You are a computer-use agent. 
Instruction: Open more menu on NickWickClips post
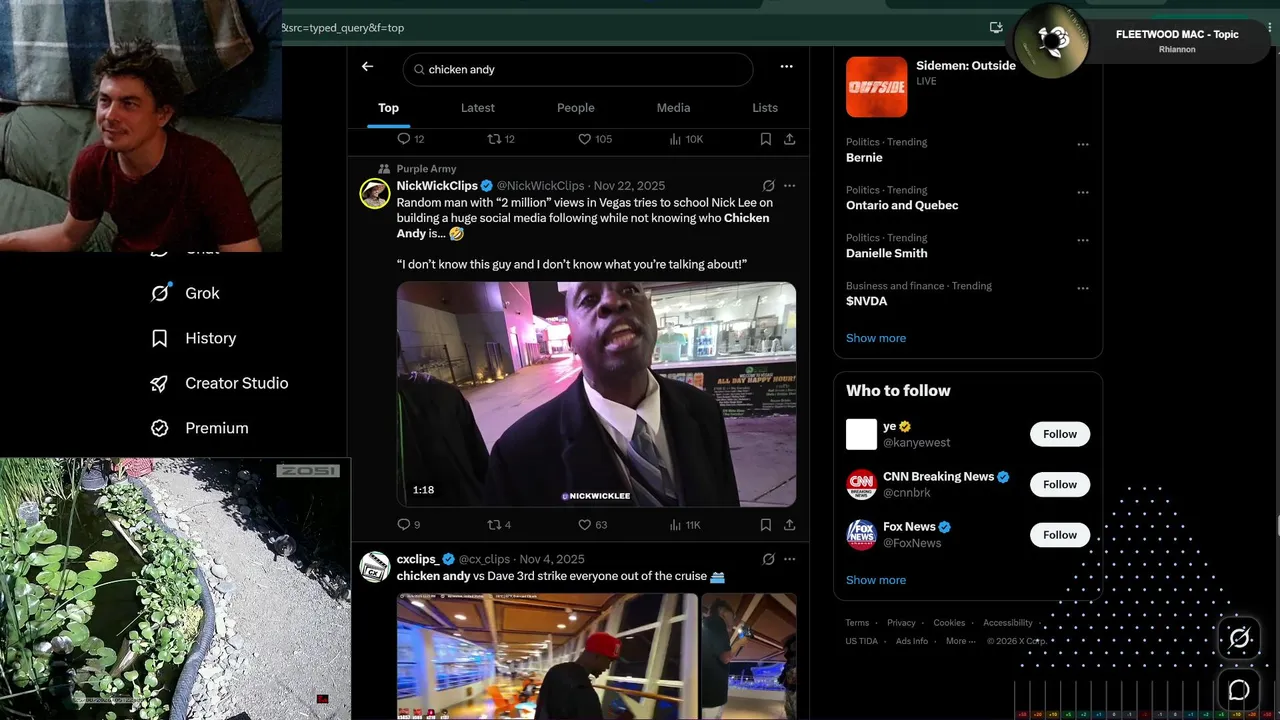click(789, 186)
